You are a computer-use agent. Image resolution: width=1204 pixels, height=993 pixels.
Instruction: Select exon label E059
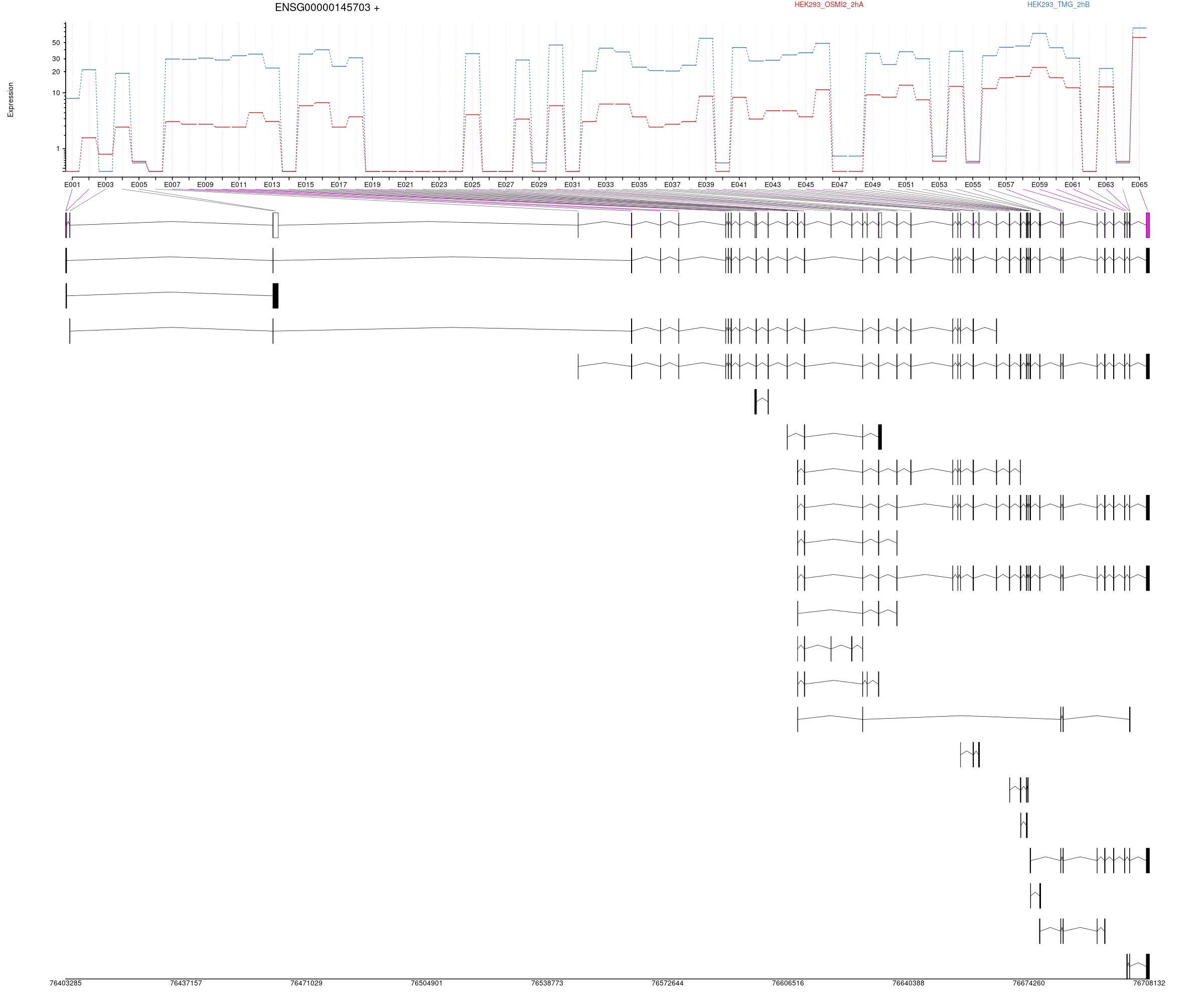pos(1040,185)
